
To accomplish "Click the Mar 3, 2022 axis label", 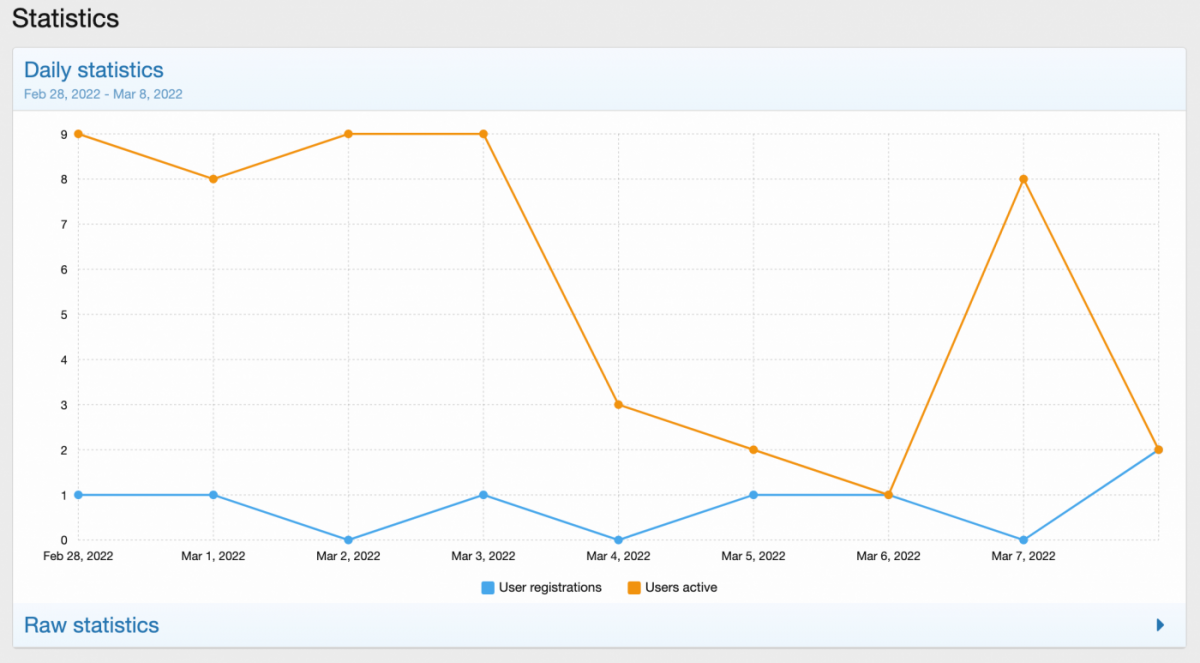I will pos(483,556).
